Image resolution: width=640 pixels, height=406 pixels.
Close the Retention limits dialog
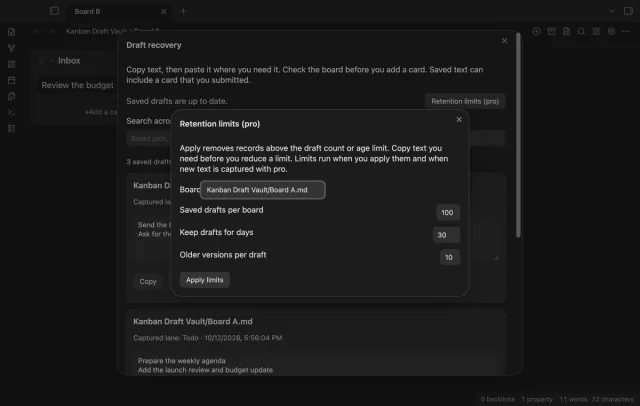[459, 120]
